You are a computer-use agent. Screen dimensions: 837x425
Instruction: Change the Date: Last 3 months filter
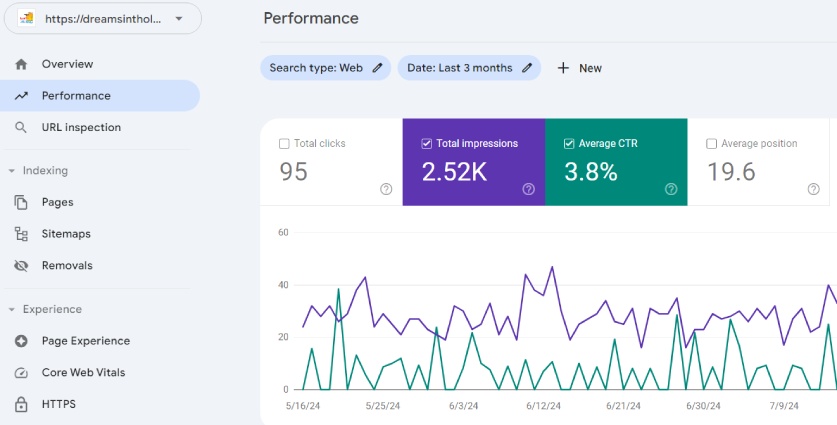point(469,68)
